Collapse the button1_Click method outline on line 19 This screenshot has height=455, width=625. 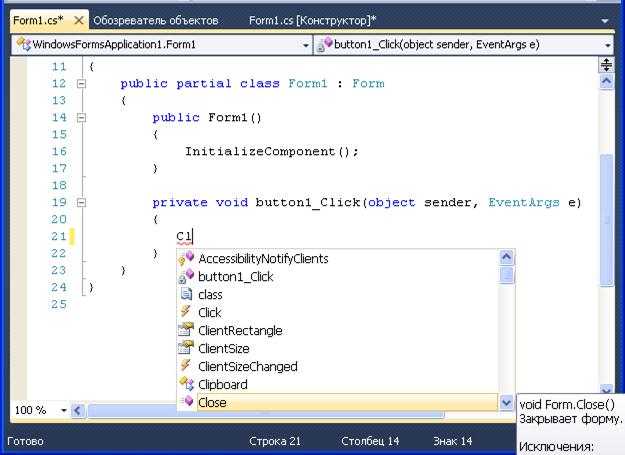click(81, 202)
